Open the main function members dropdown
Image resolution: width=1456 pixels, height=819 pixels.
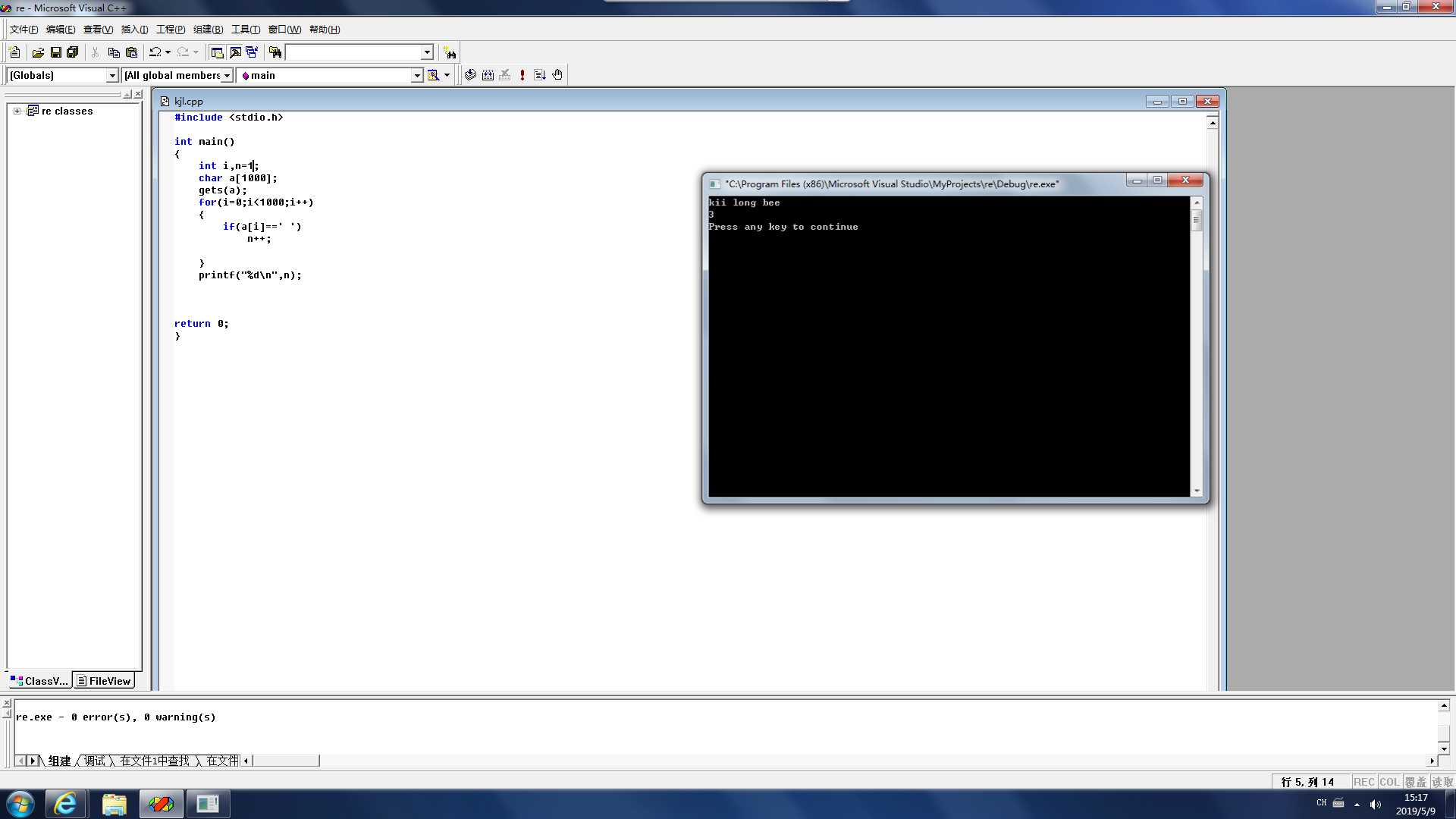coord(416,75)
